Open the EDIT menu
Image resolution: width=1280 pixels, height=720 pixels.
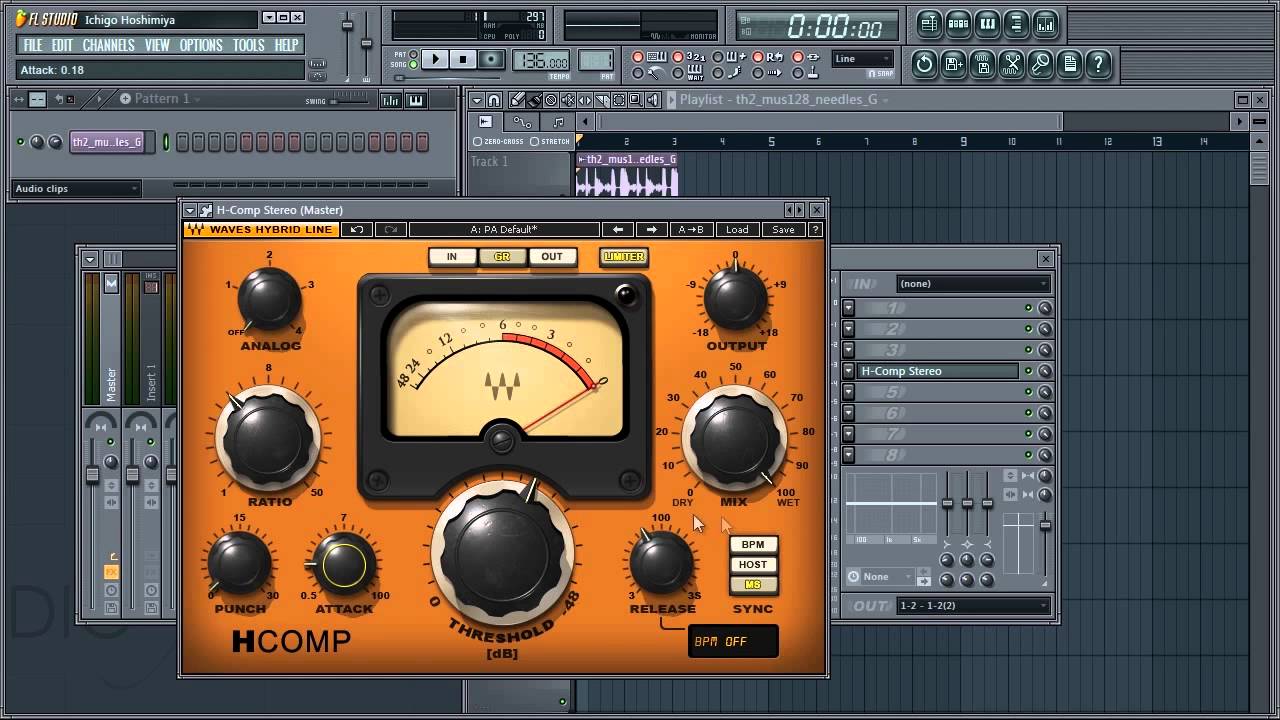[62, 45]
